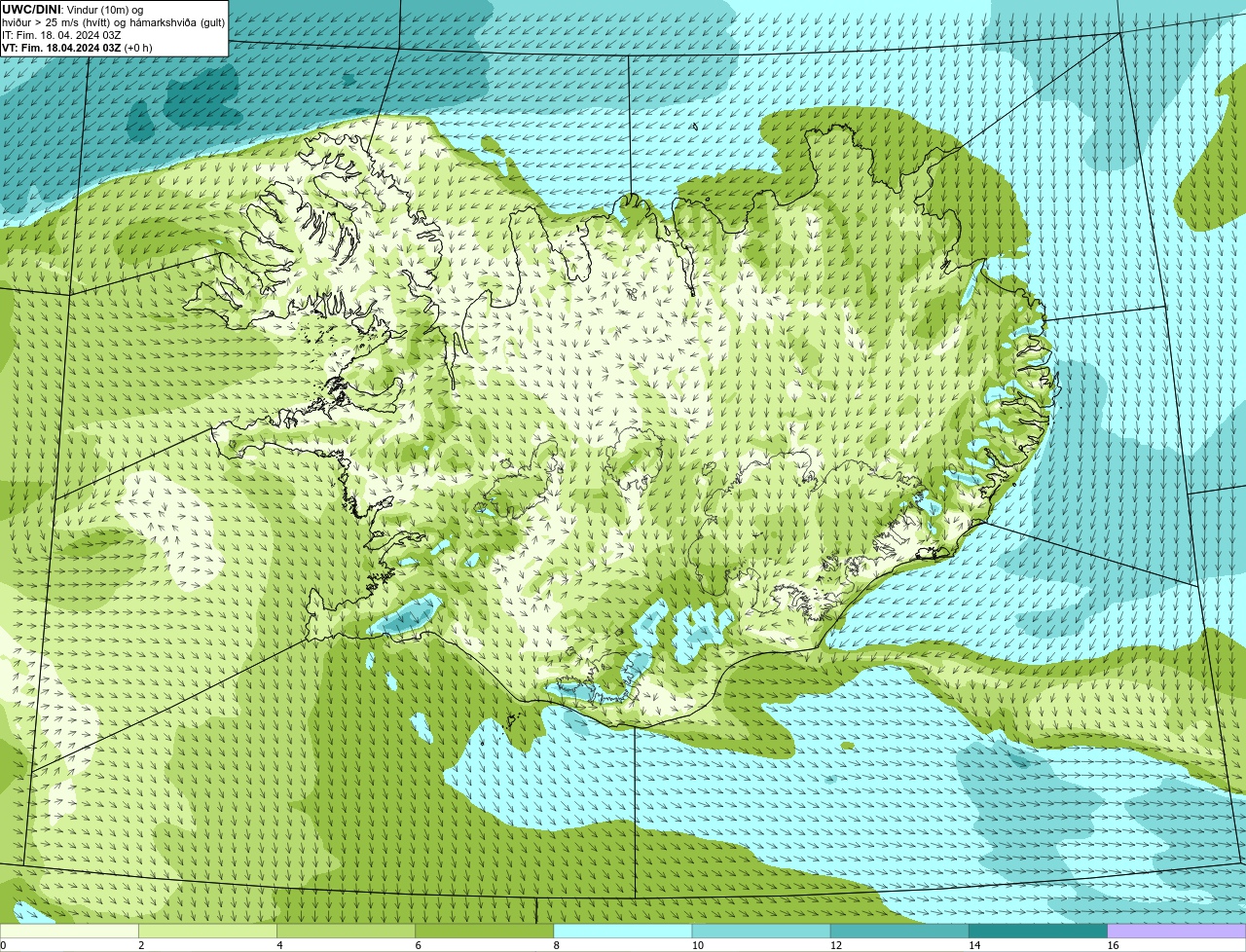Viewport: 1246px width, 952px height.
Task: Click the legend scale label "4"
Action: pos(279,945)
